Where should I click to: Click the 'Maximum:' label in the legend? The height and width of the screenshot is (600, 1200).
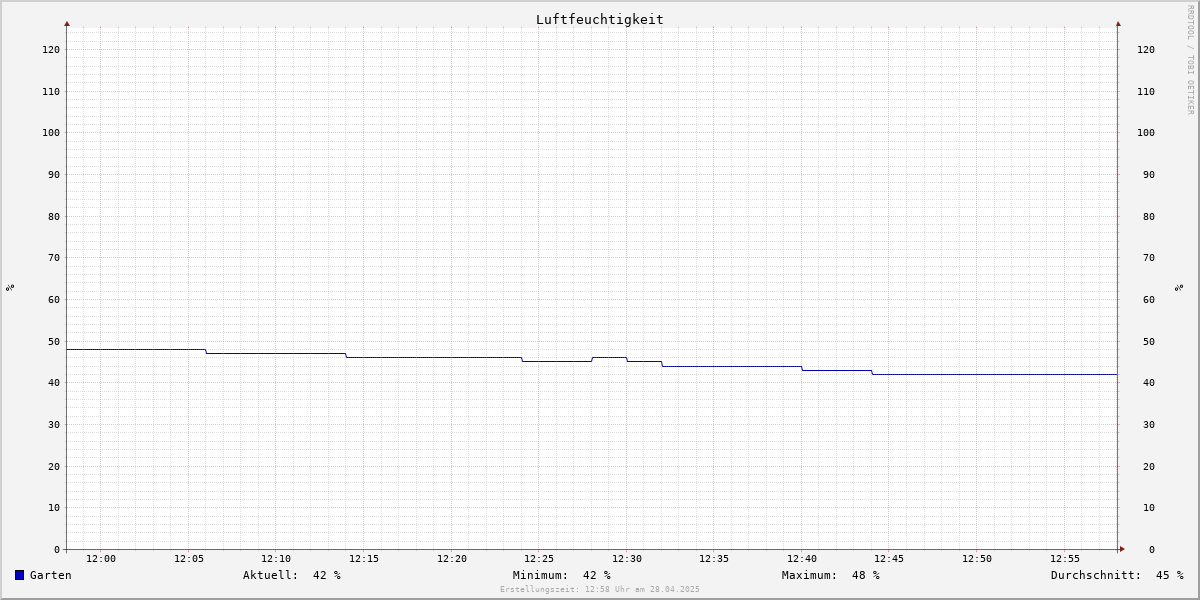pyautogui.click(x=810, y=575)
